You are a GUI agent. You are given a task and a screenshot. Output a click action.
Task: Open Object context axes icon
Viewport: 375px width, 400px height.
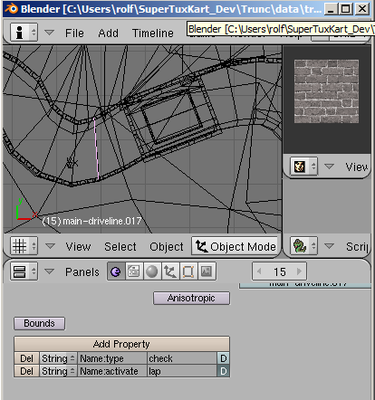(x=170, y=272)
